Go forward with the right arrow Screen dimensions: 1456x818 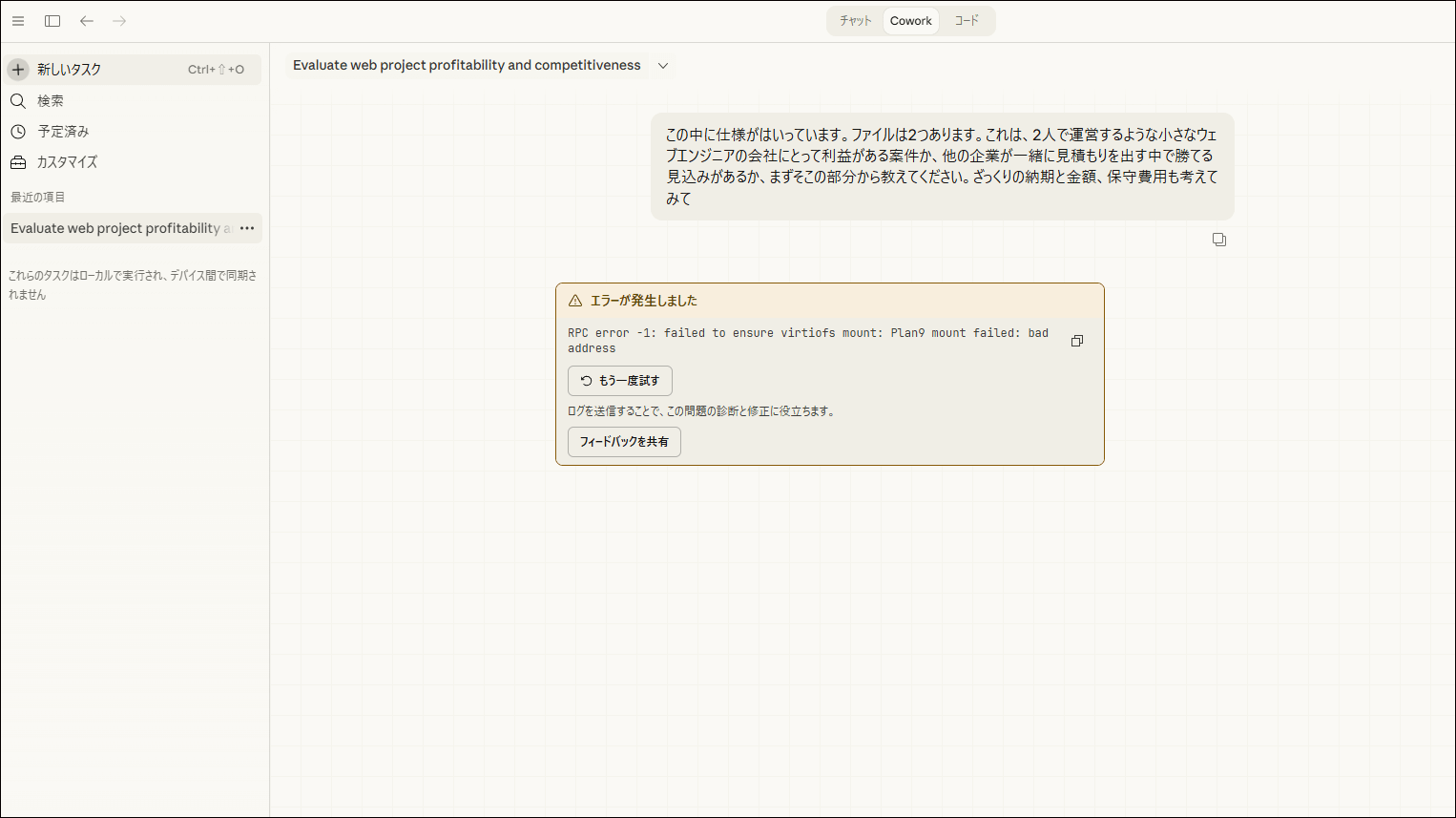119,21
